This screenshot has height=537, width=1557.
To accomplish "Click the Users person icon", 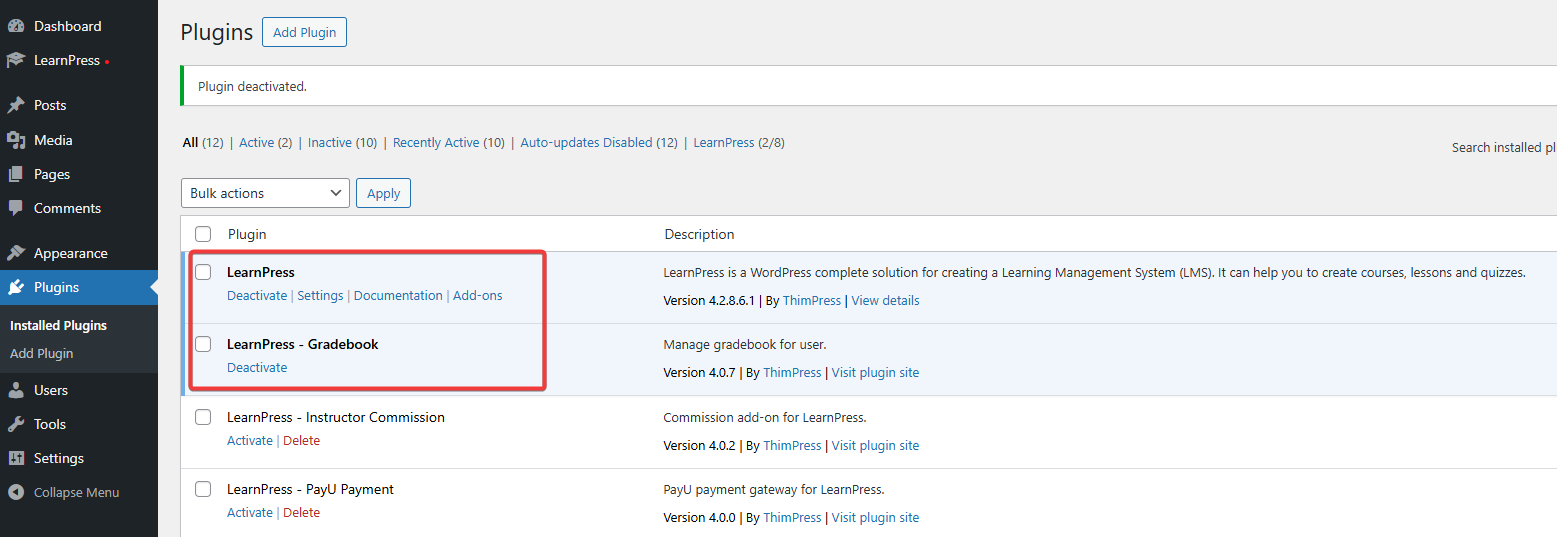I will (16, 390).
